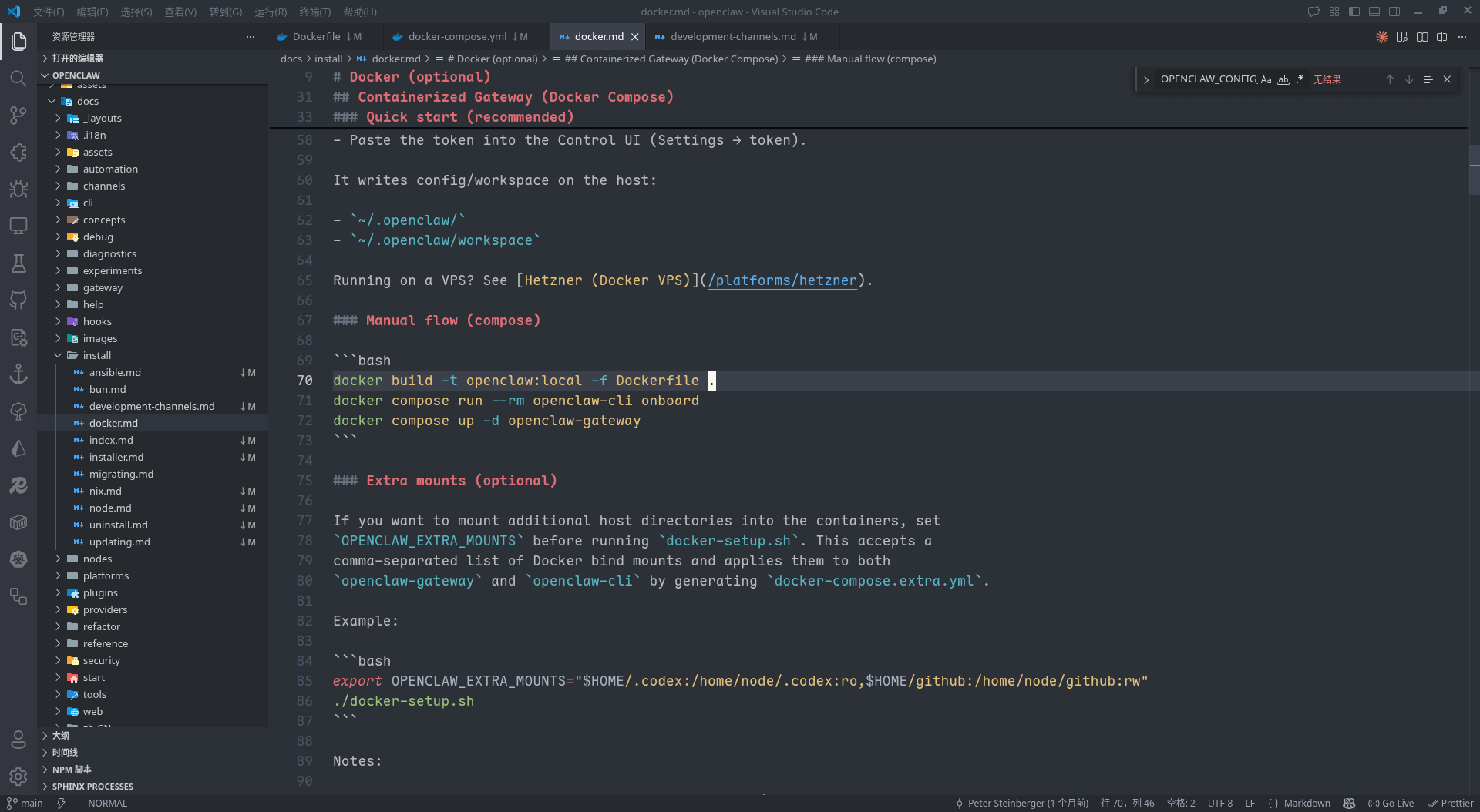Toggle secondary sidebar visibility
Viewport: 1480px width, 812px height.
(x=1394, y=12)
